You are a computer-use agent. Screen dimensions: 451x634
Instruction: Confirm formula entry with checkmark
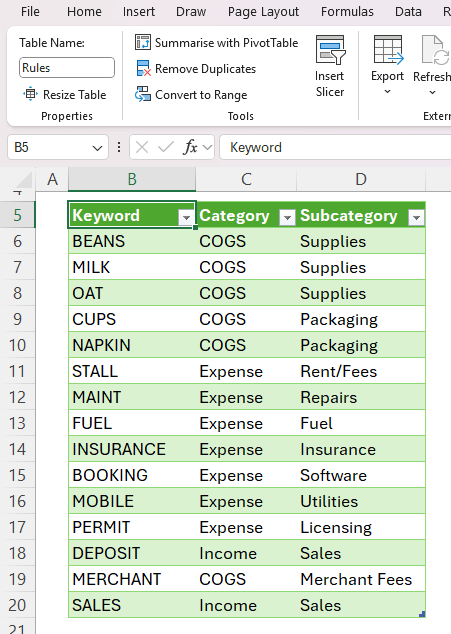point(165,147)
